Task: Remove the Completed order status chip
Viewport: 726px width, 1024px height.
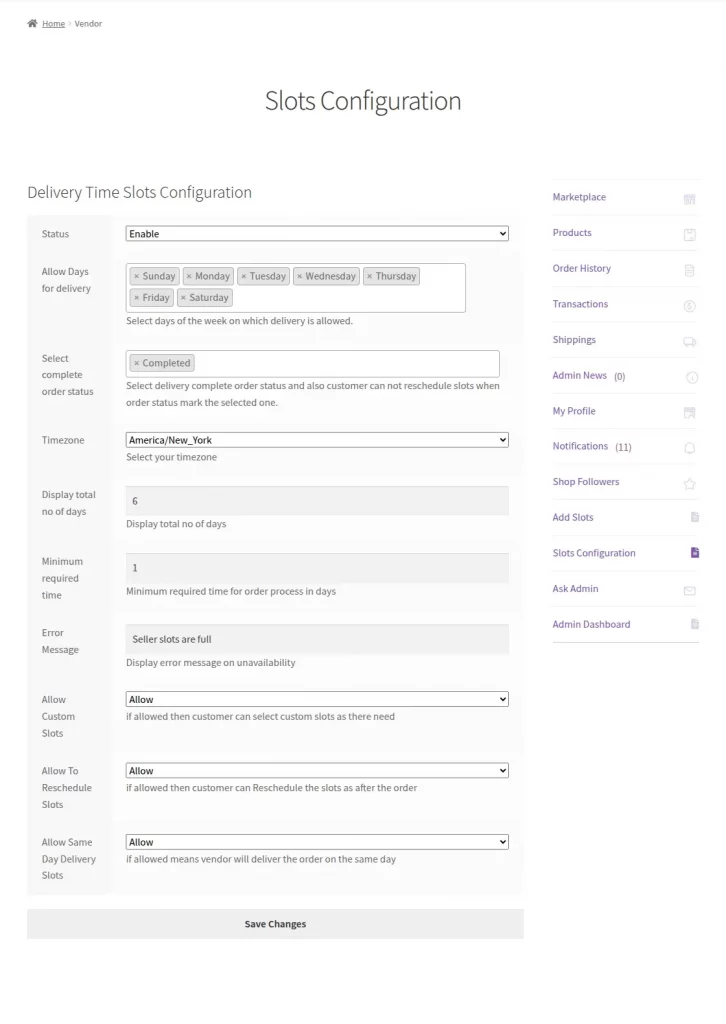Action: [x=137, y=362]
